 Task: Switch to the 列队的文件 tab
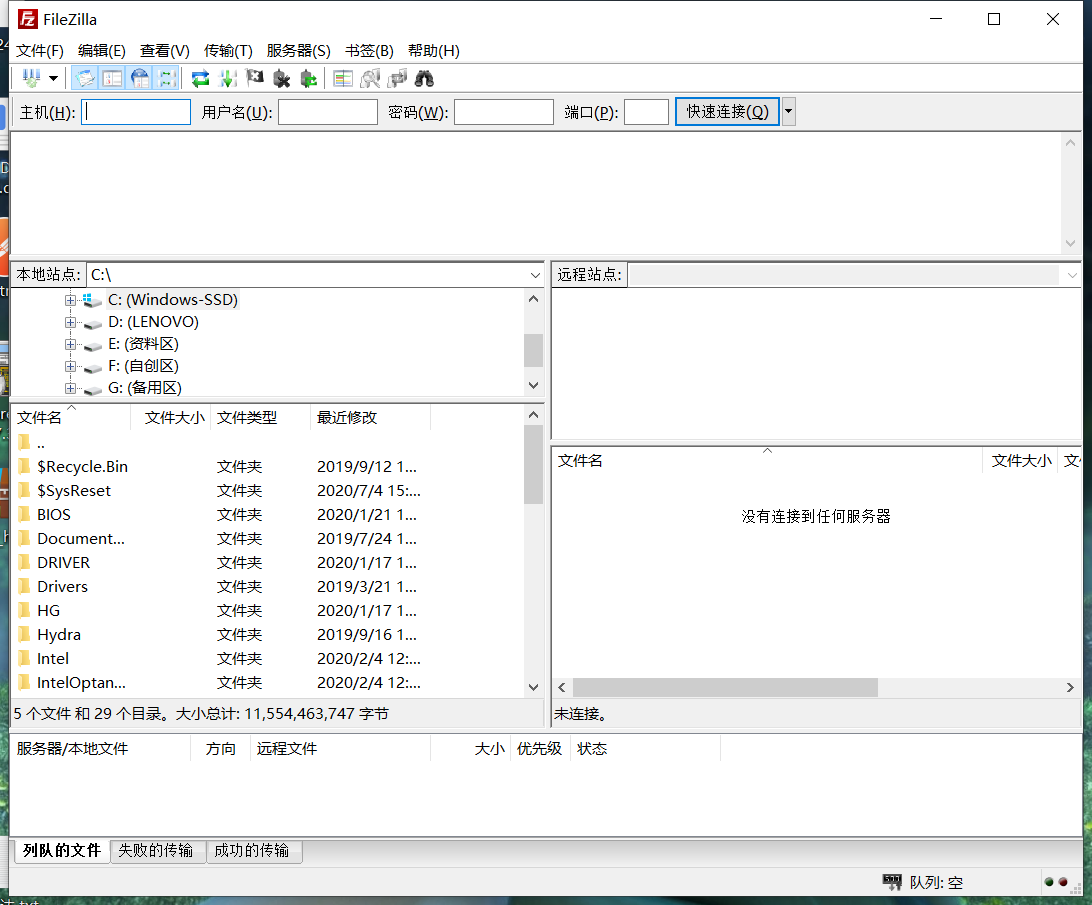point(62,851)
